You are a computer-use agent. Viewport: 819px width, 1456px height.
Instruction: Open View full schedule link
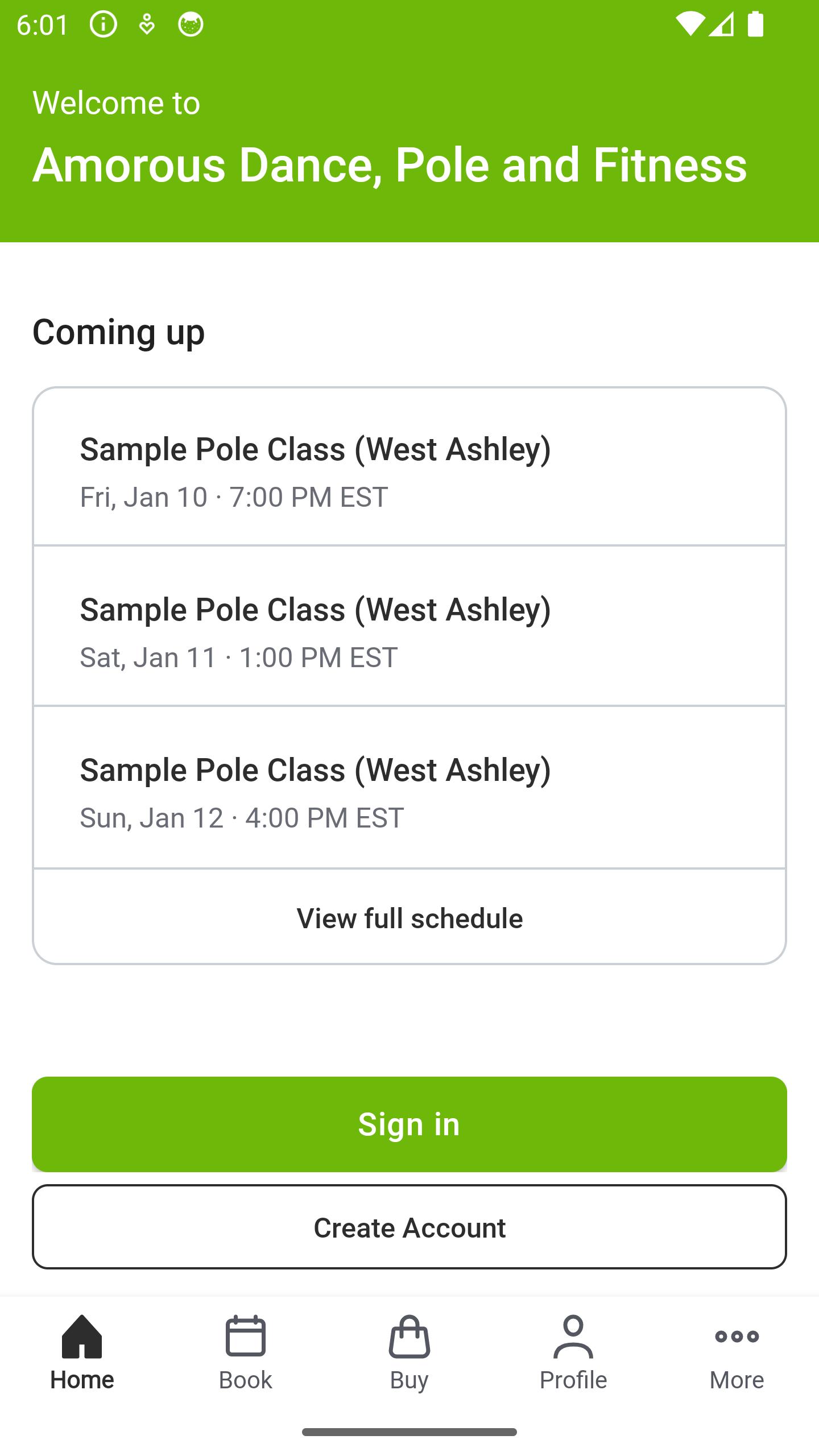409,918
